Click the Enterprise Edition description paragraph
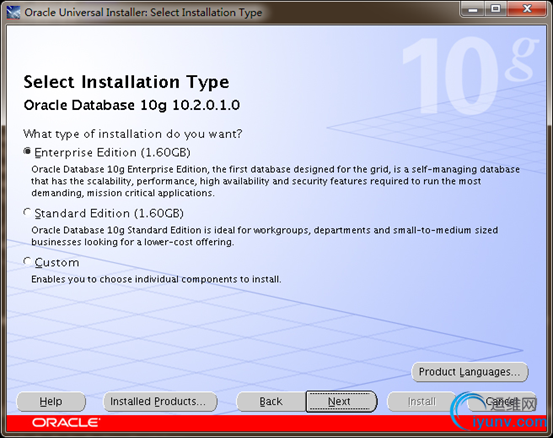This screenshot has height=438, width=553. pos(275,181)
